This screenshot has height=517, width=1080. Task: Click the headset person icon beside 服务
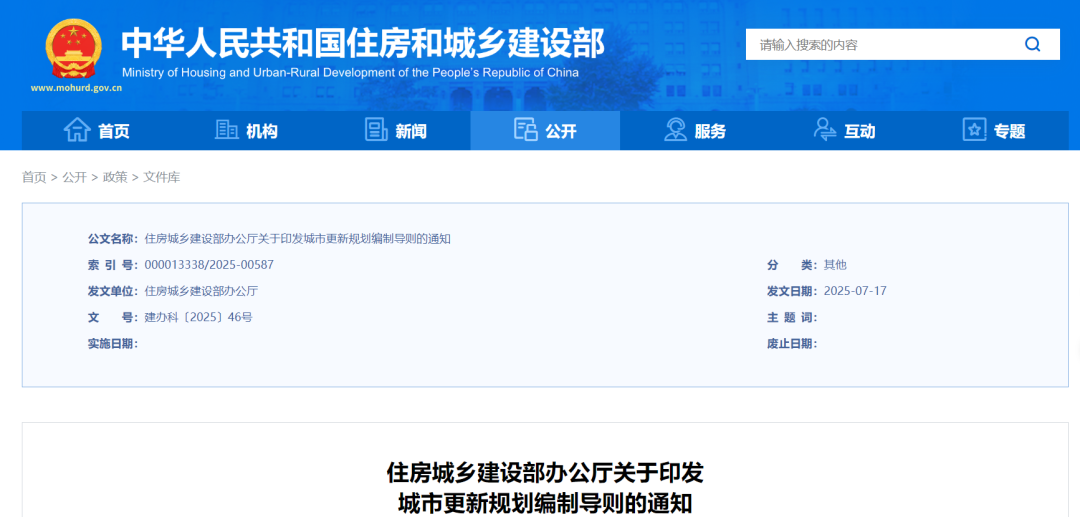(x=675, y=130)
